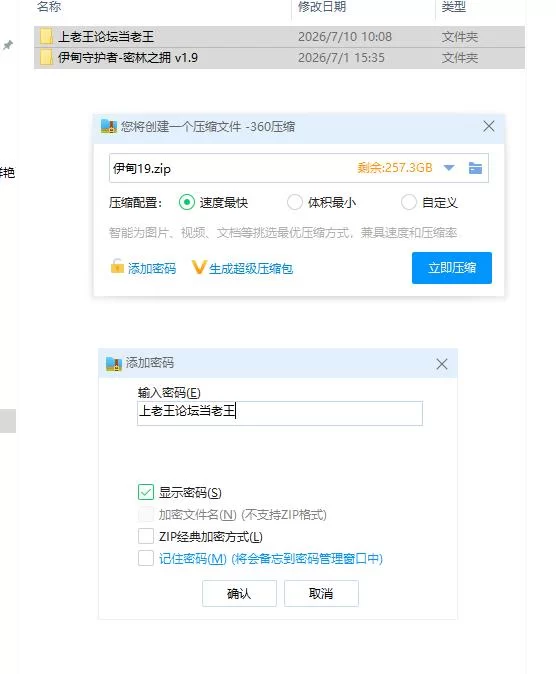The width and height of the screenshot is (556, 674).
Task: Click the 输入密码(E) password text field
Action: (x=280, y=413)
